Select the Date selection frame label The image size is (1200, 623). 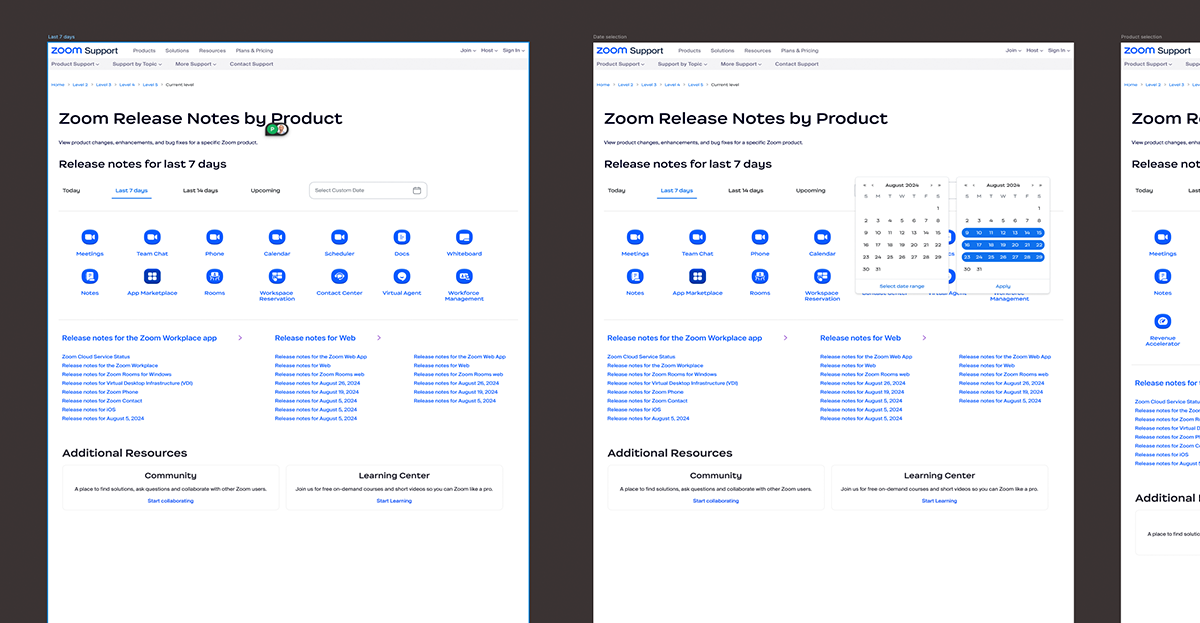tap(611, 36)
